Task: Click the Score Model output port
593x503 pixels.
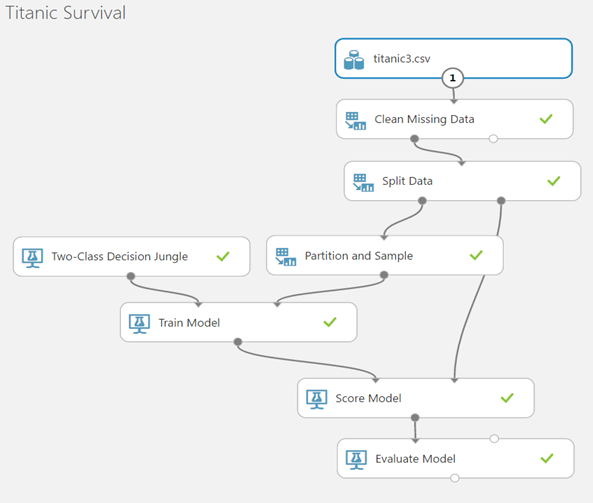Action: pos(415,418)
